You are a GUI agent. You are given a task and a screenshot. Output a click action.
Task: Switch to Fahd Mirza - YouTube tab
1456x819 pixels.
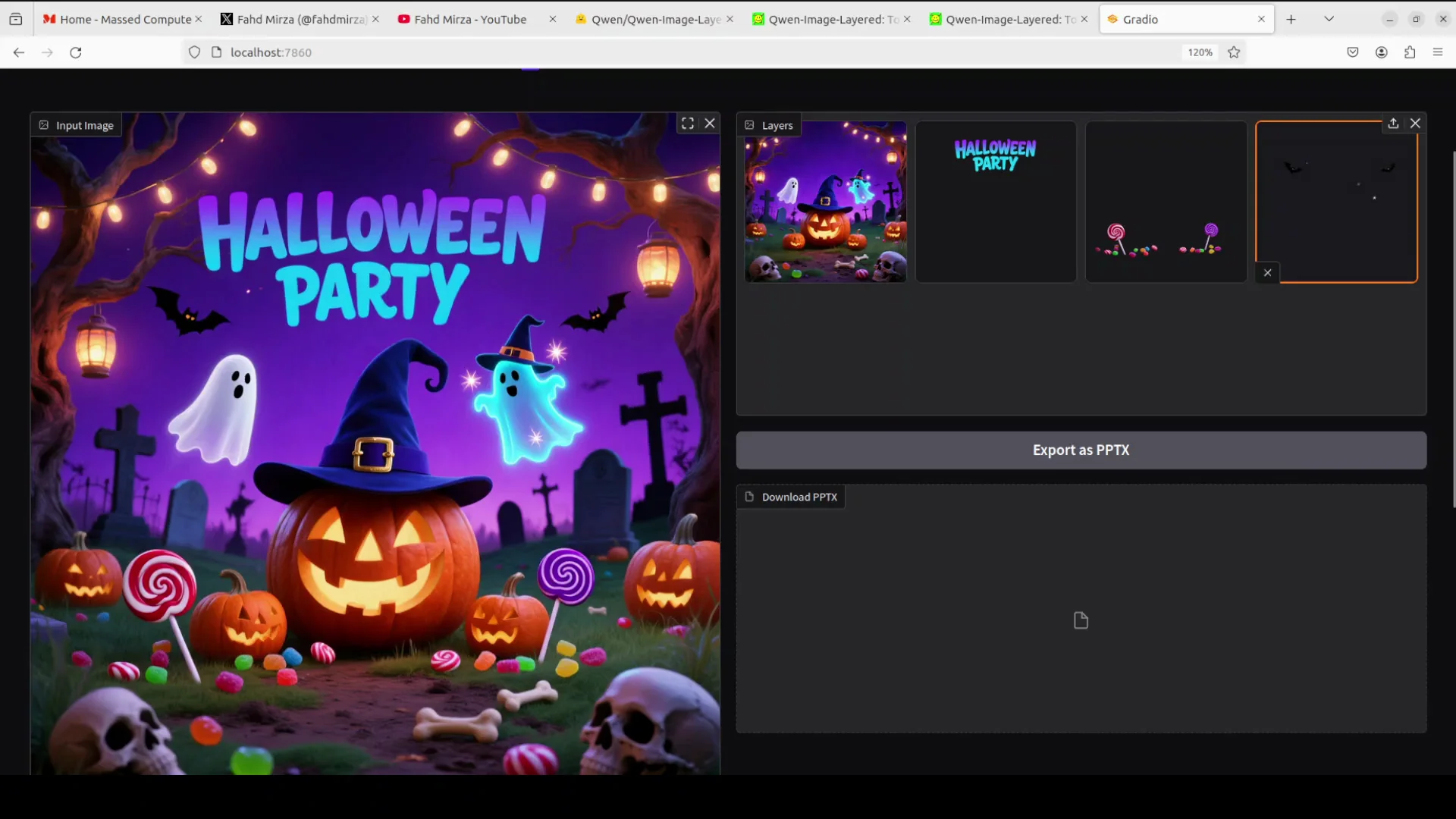click(470, 19)
